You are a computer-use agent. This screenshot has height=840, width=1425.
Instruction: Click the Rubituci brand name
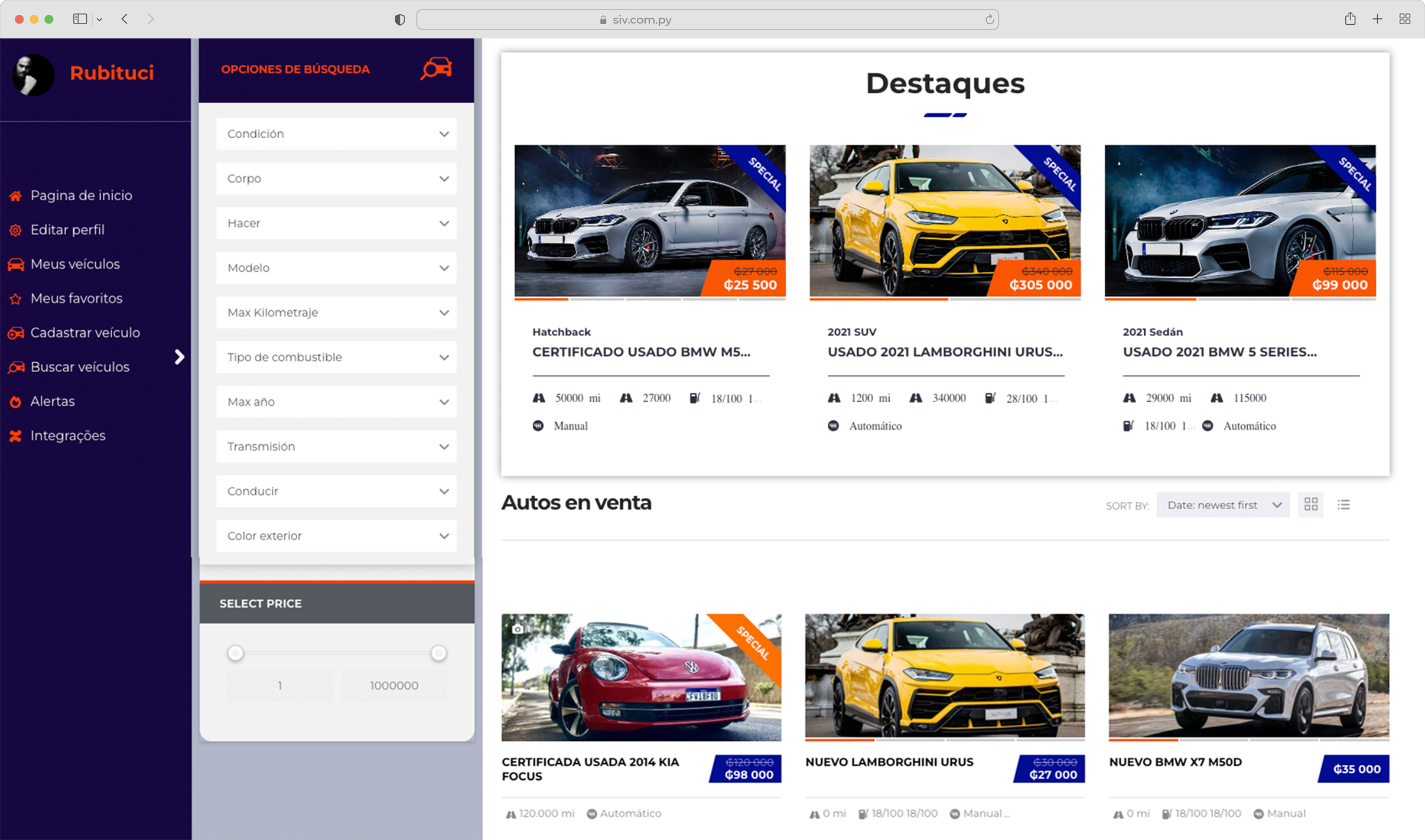(x=112, y=73)
